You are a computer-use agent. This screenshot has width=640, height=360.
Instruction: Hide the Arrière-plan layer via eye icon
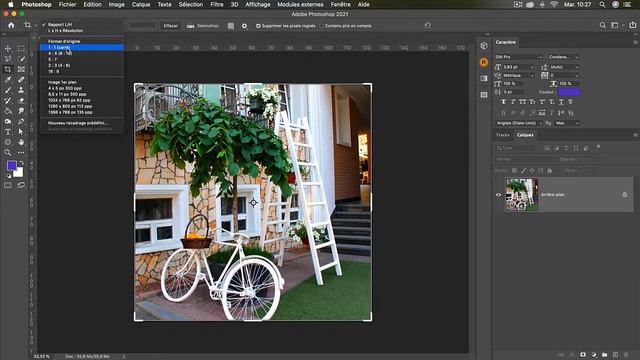tap(498, 195)
